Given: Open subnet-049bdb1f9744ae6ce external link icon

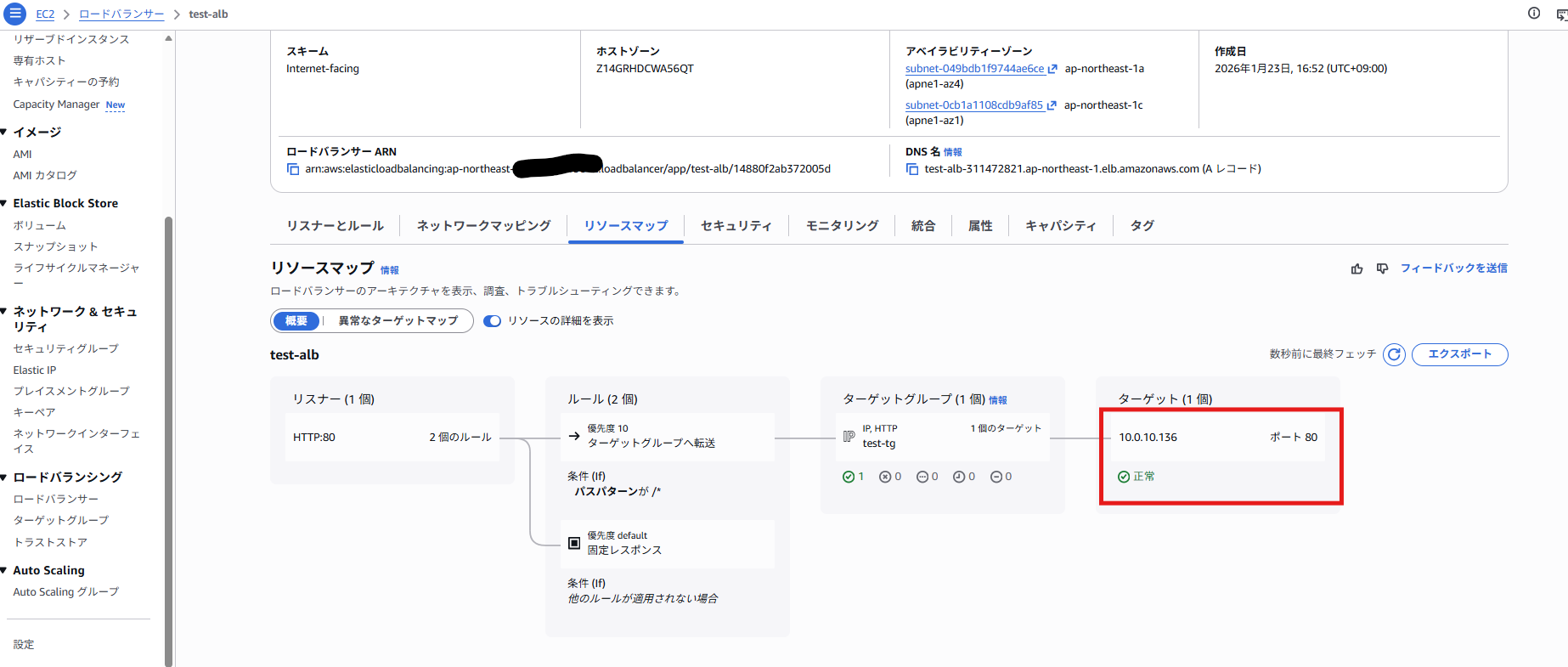Looking at the screenshot, I should (x=1052, y=69).
